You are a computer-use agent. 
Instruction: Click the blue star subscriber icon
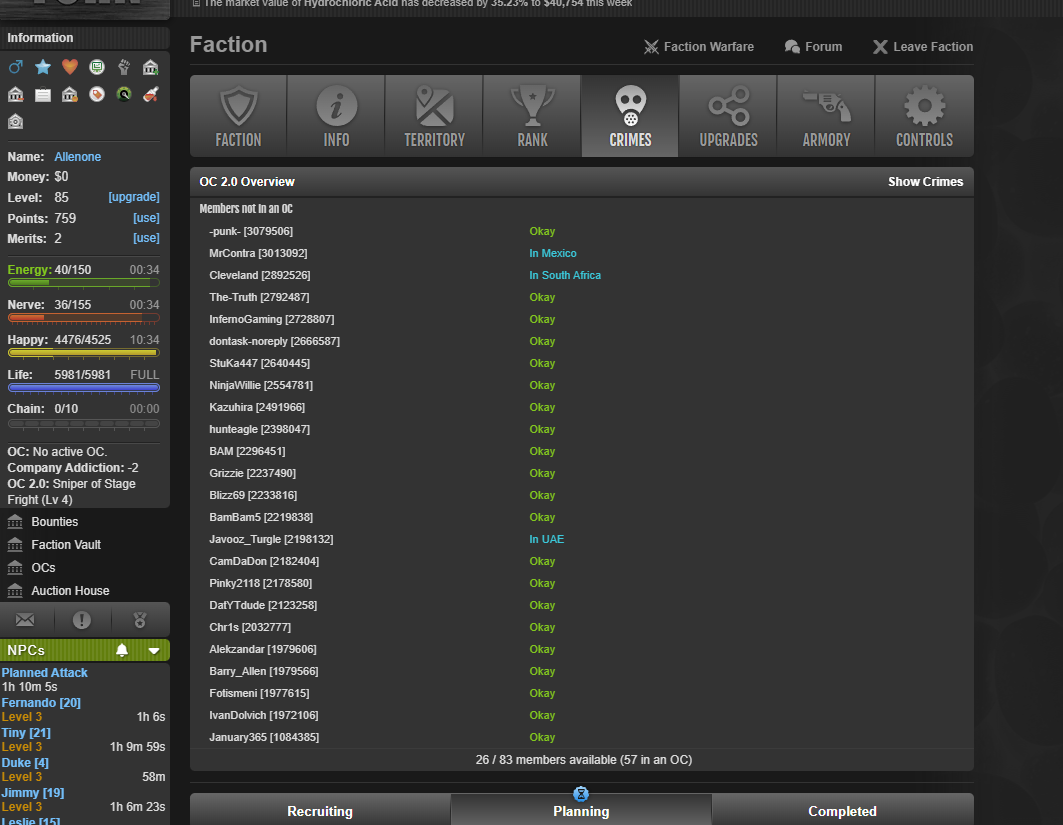tap(43, 66)
